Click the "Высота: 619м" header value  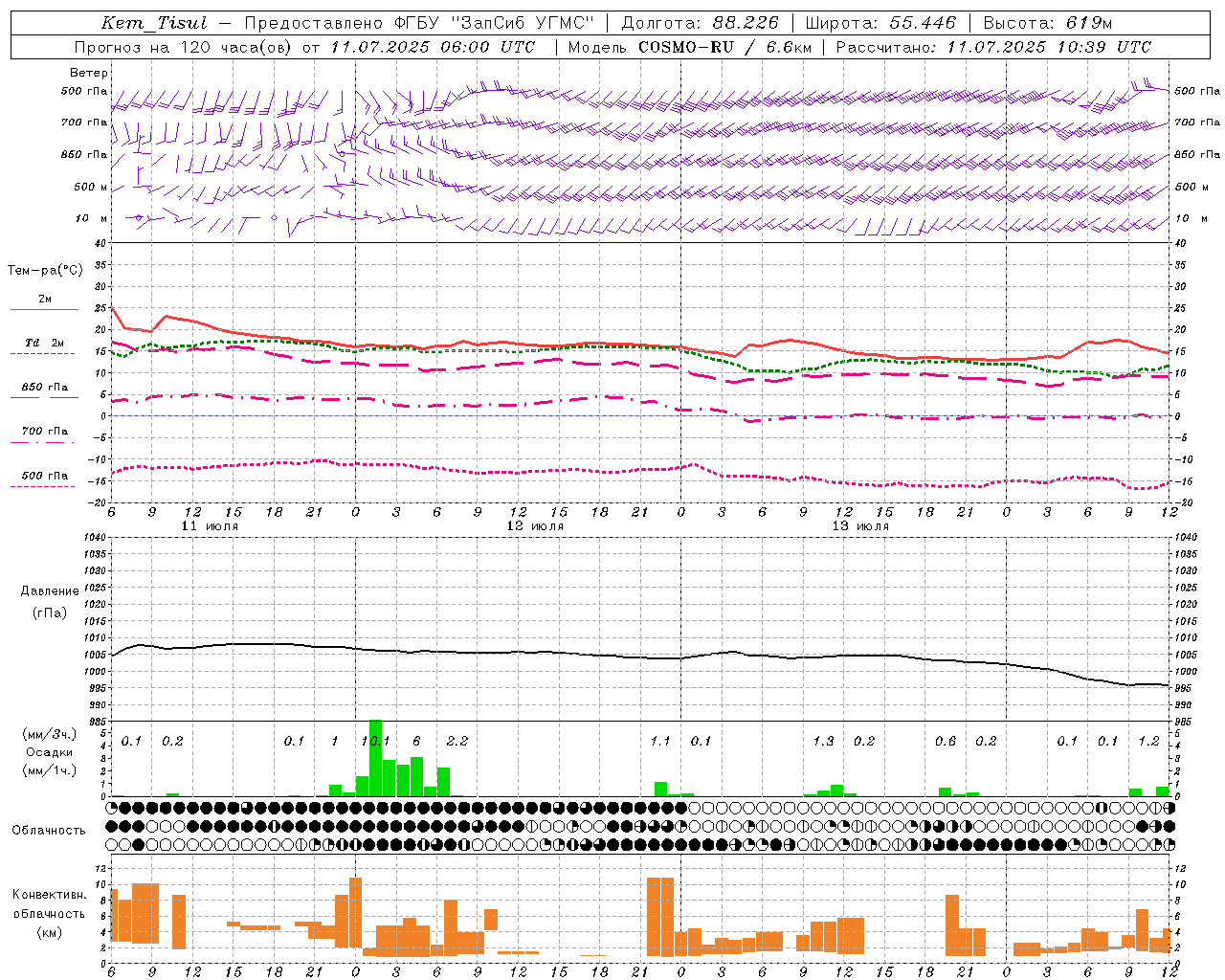[x=1048, y=23]
